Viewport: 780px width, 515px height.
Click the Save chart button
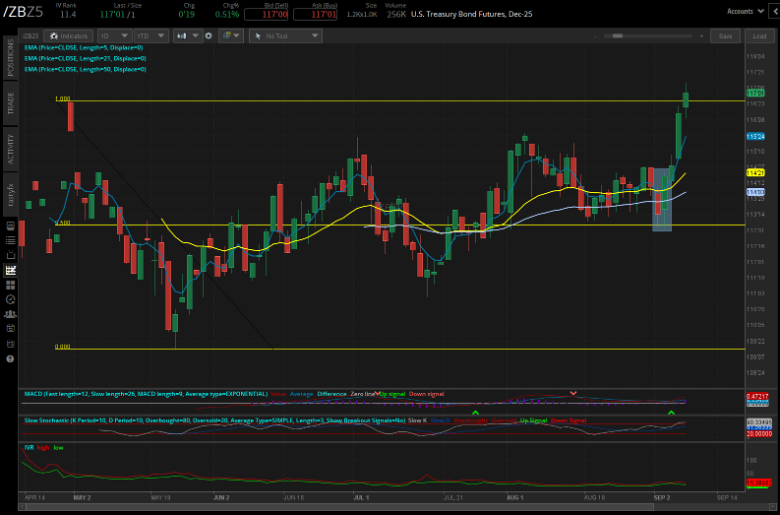pos(725,36)
